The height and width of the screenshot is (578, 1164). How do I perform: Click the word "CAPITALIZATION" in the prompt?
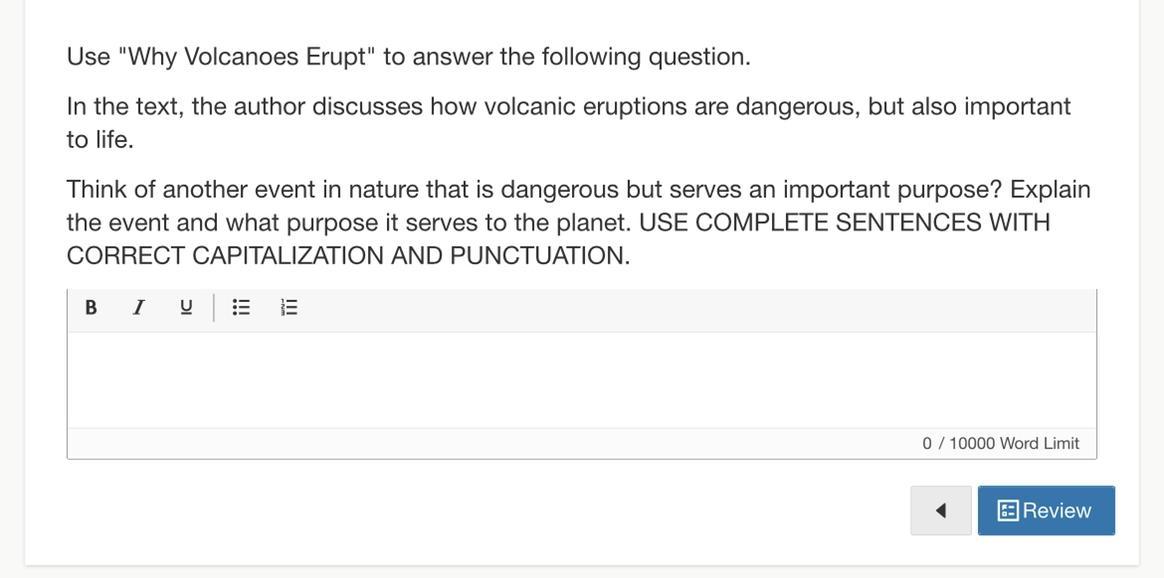tap(288, 256)
